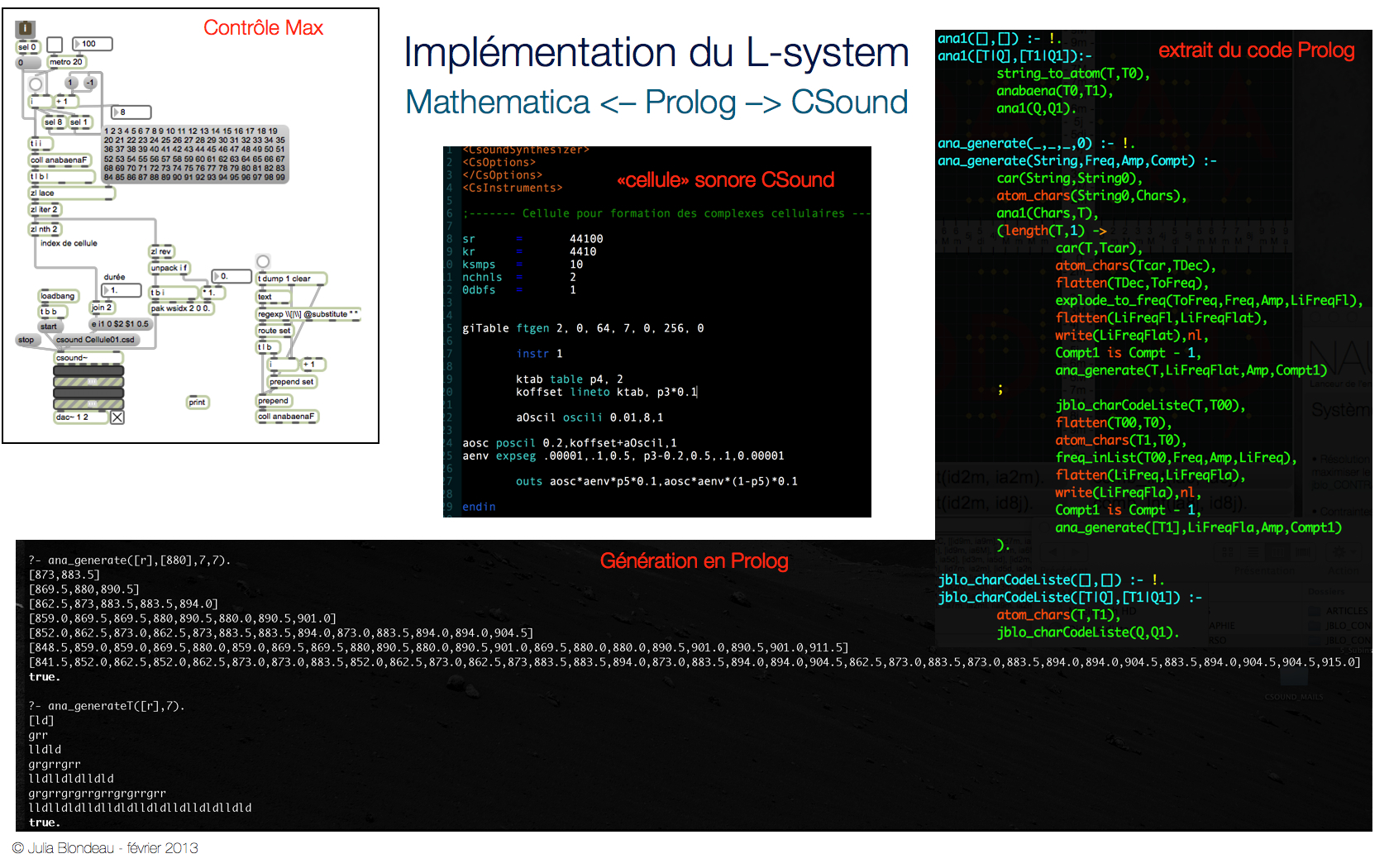
Task: Click the 'index de cellule' comment
Action: pos(69,243)
